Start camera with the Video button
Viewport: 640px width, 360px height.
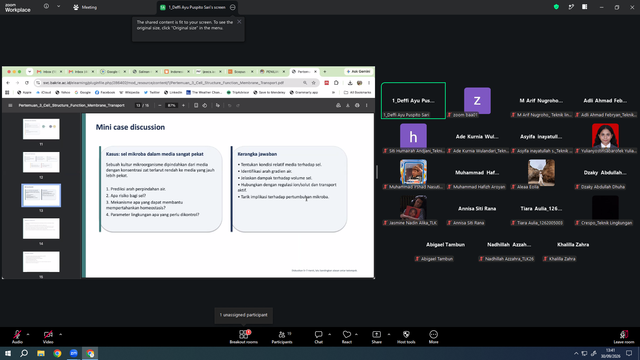coord(48,337)
